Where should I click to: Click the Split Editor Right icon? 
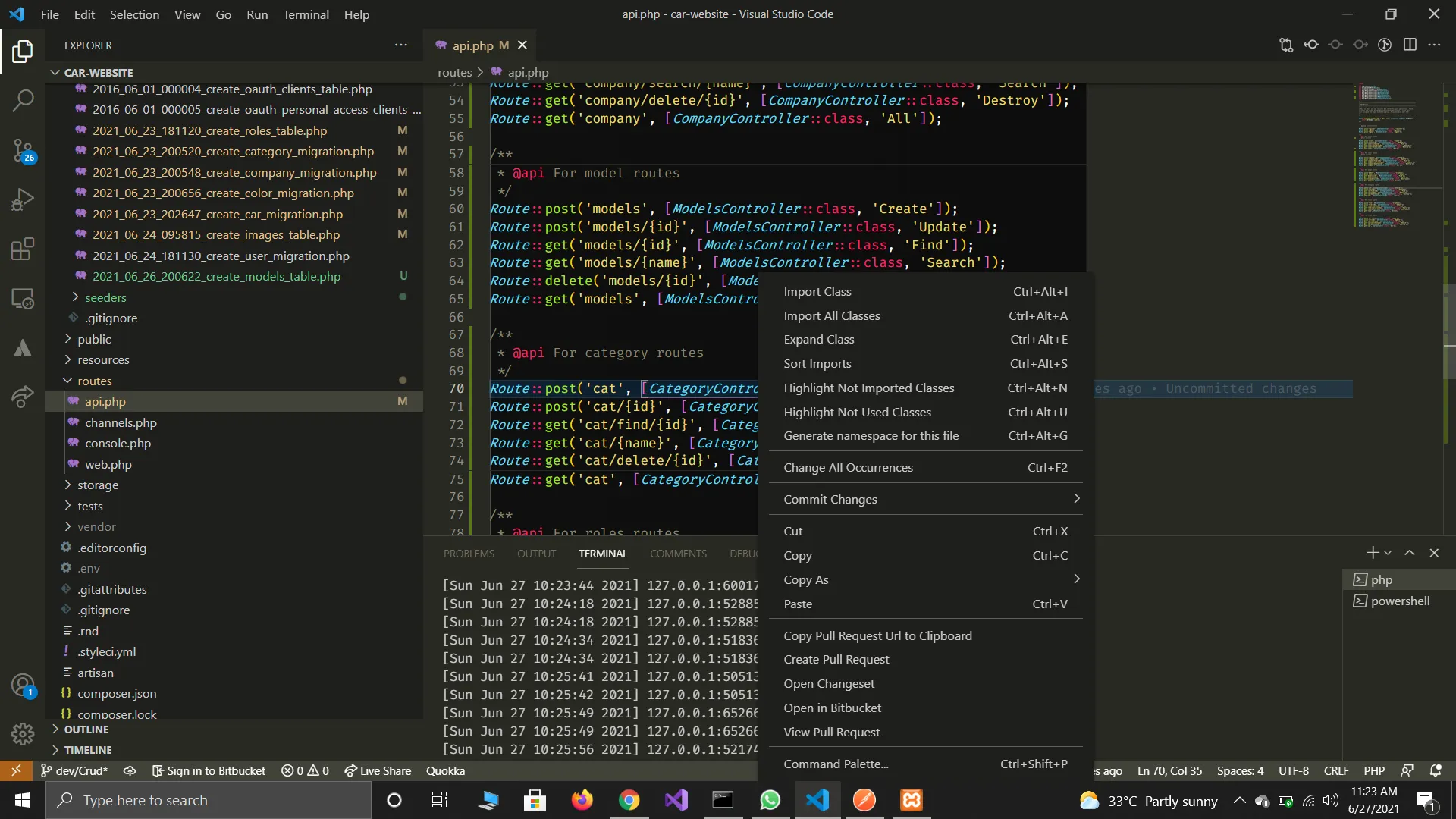(1410, 45)
